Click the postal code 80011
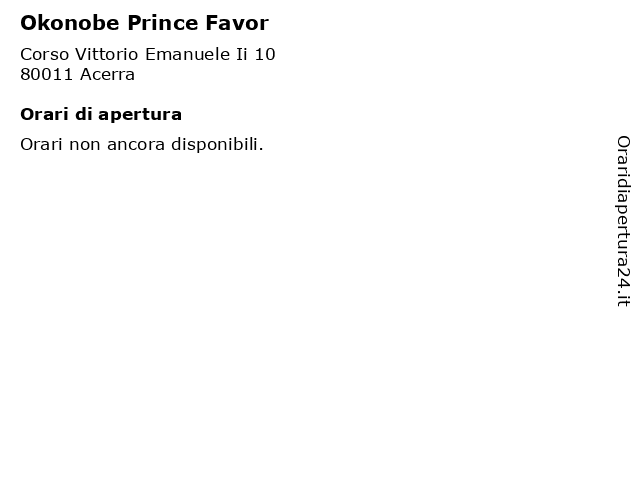Viewport: 640px width, 480px height. coord(47,75)
